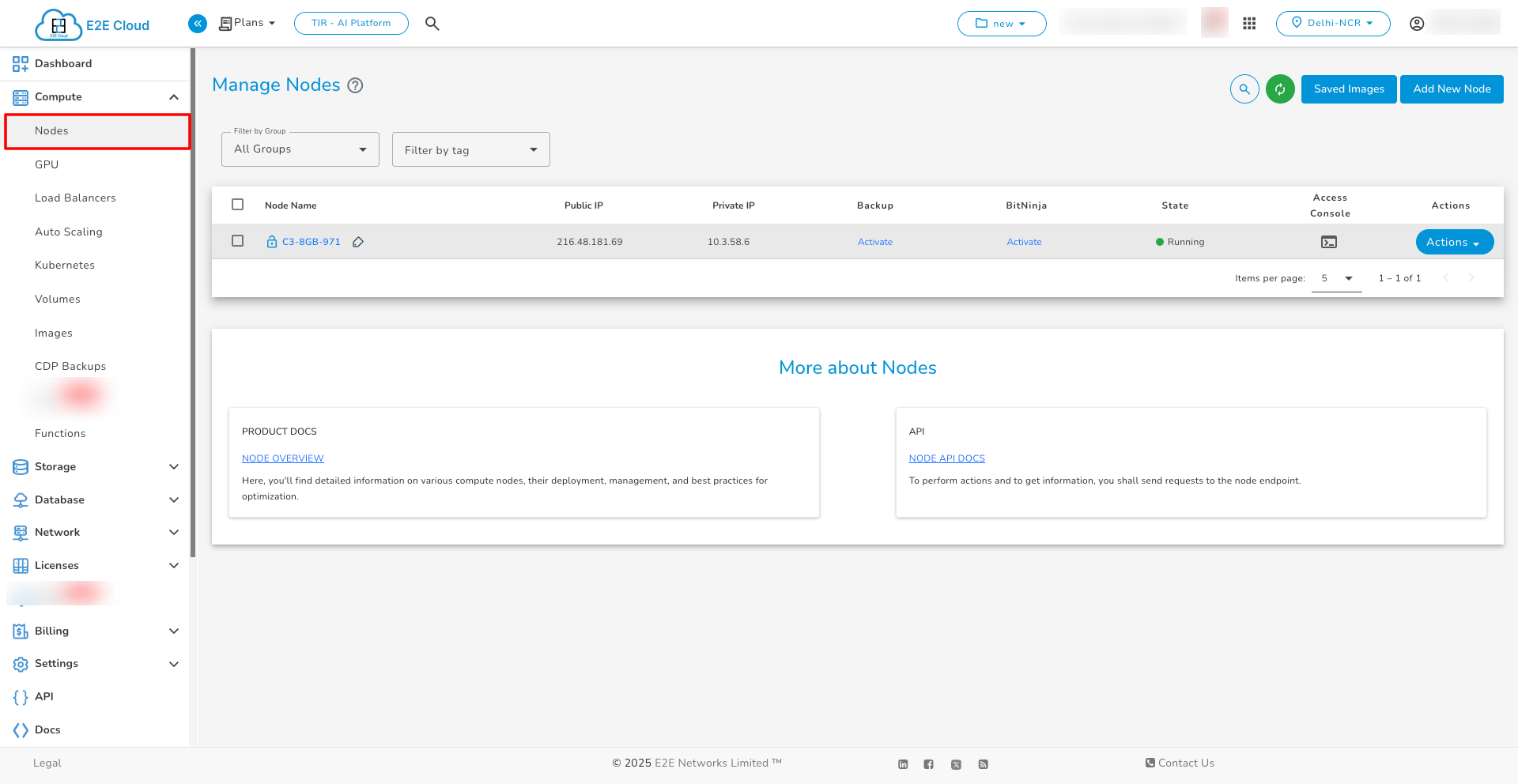Navigate to Kubernetes in the sidebar

pos(64,265)
